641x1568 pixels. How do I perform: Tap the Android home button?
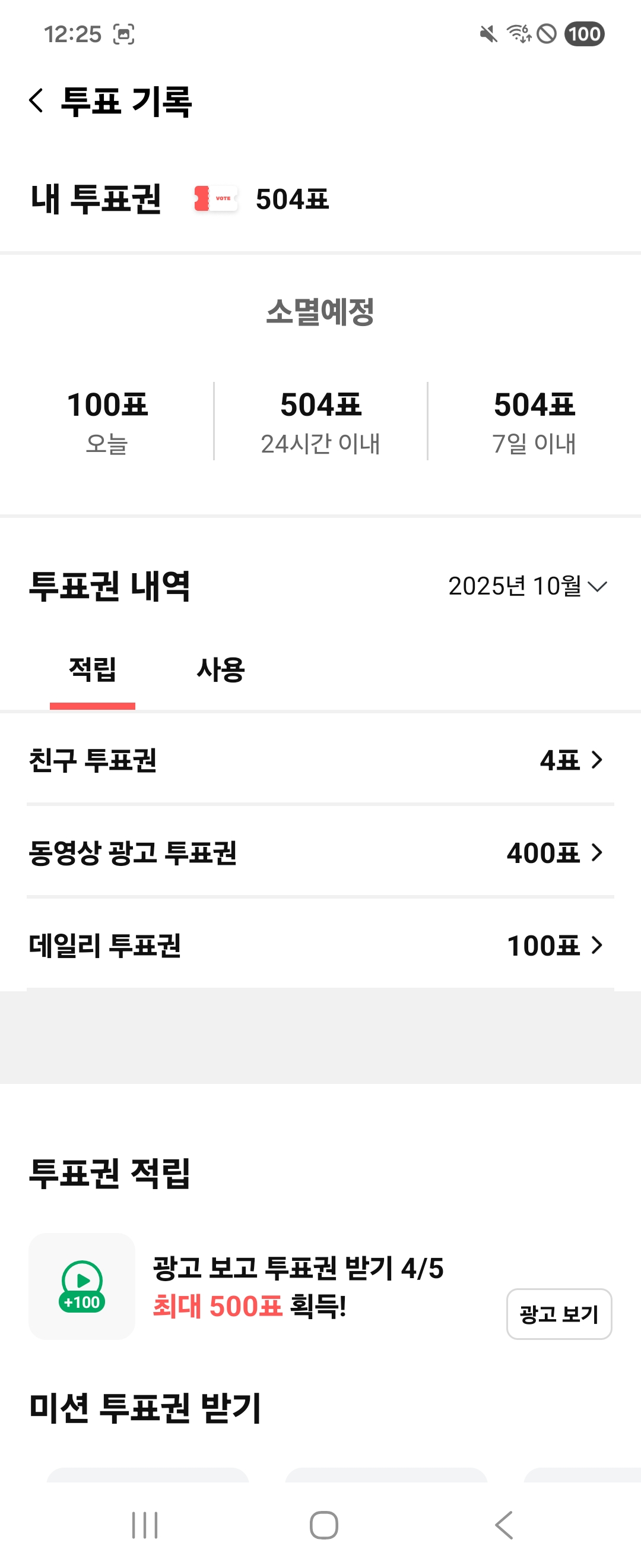[323, 1525]
